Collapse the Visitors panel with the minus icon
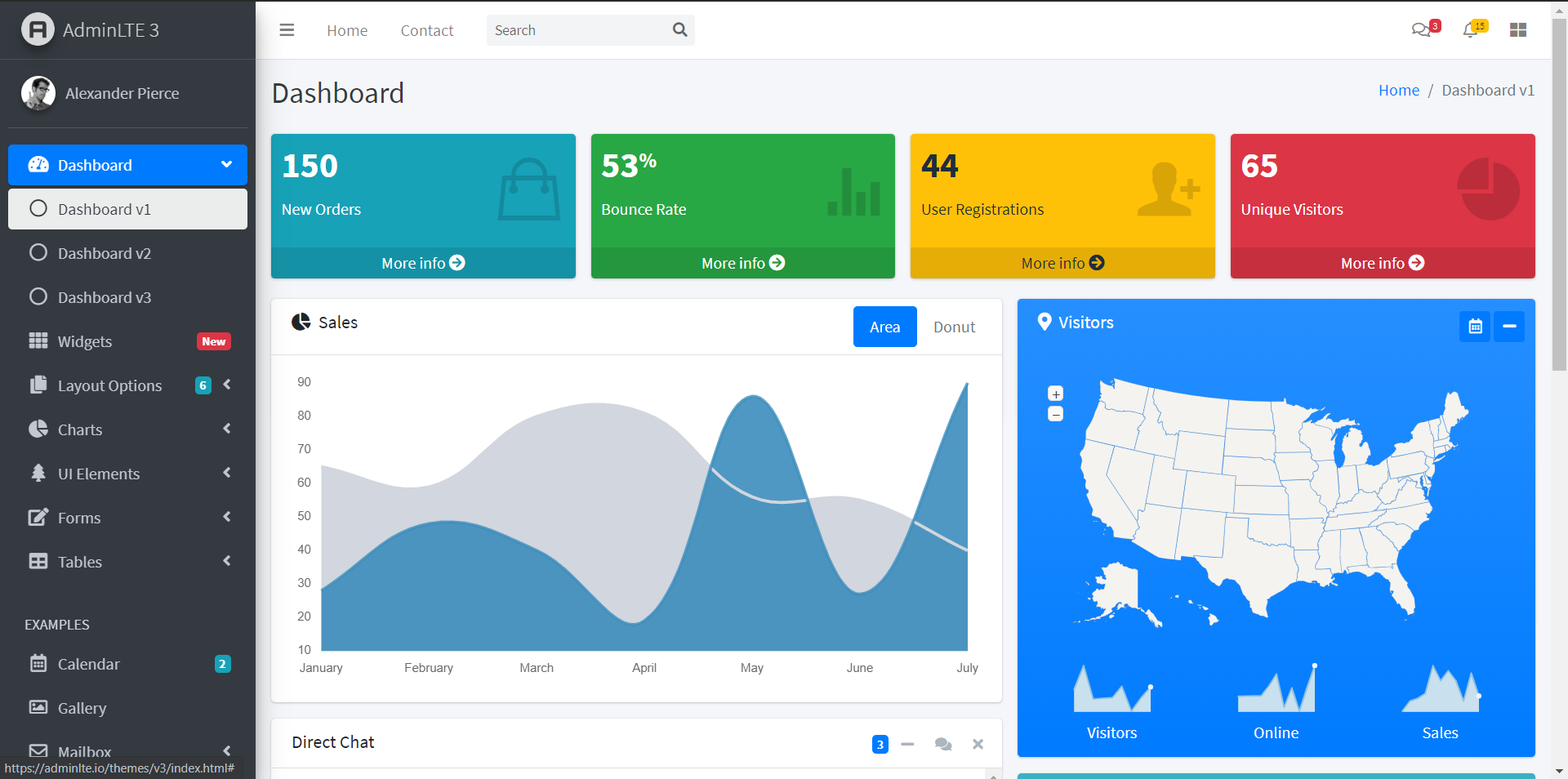Image resolution: width=1568 pixels, height=779 pixels. [x=1509, y=327]
